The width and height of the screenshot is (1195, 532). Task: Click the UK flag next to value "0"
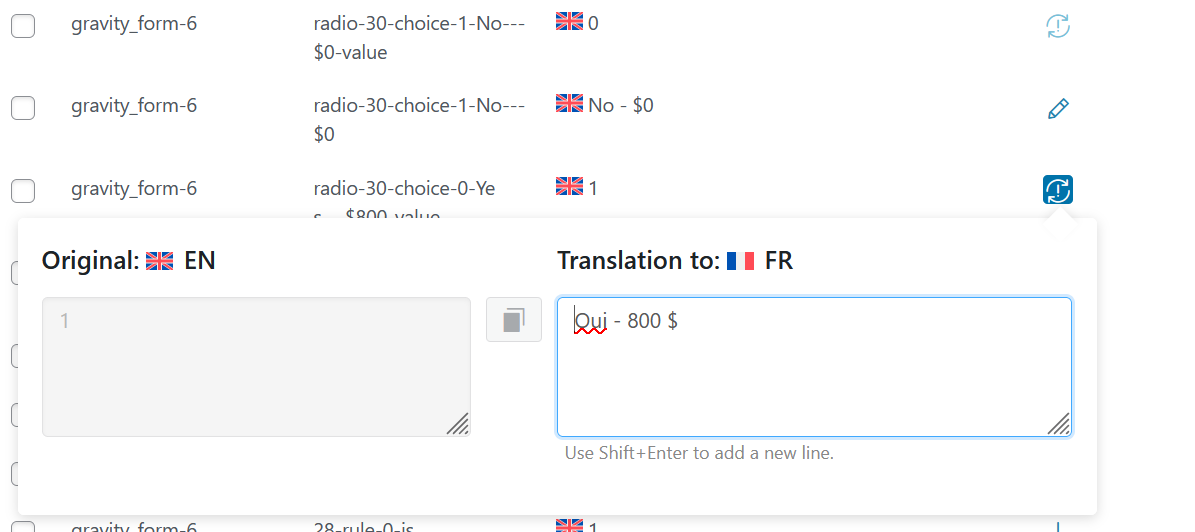569,22
